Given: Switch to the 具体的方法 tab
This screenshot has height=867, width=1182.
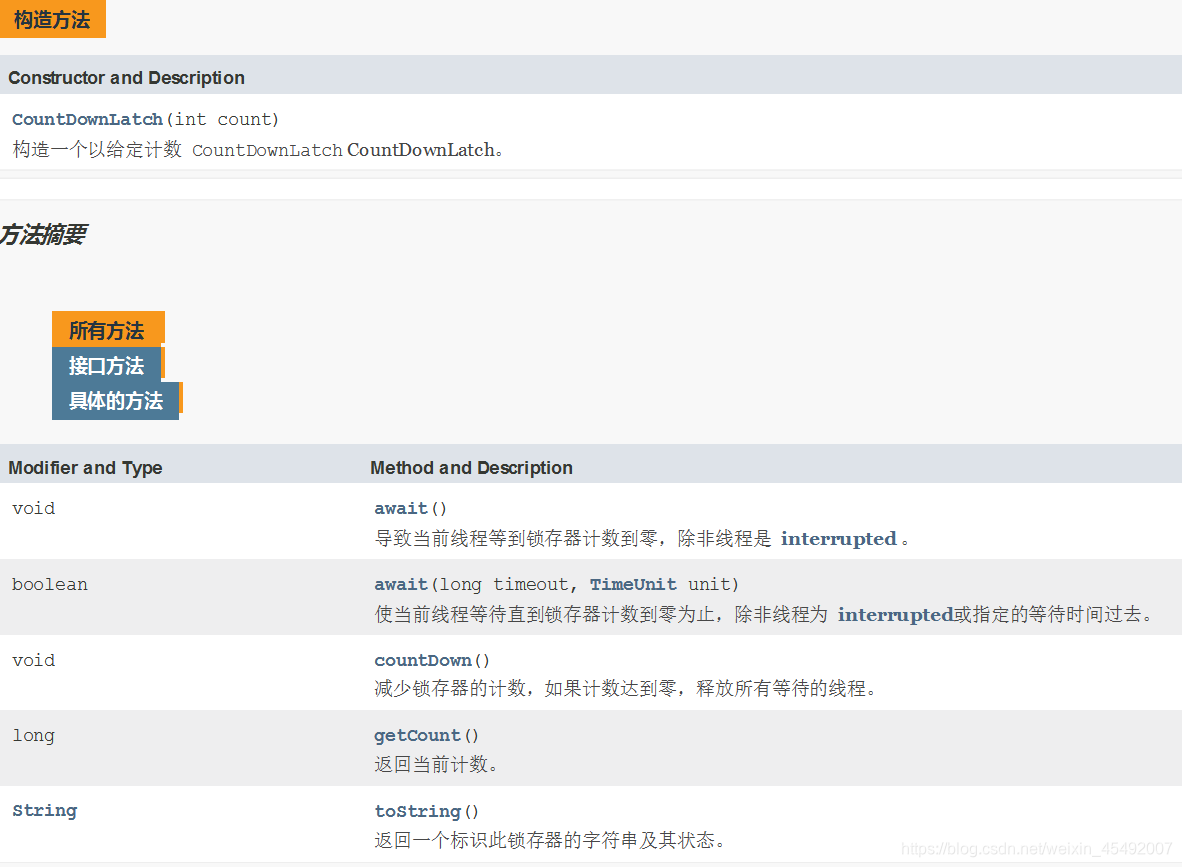Looking at the screenshot, I should [115, 400].
